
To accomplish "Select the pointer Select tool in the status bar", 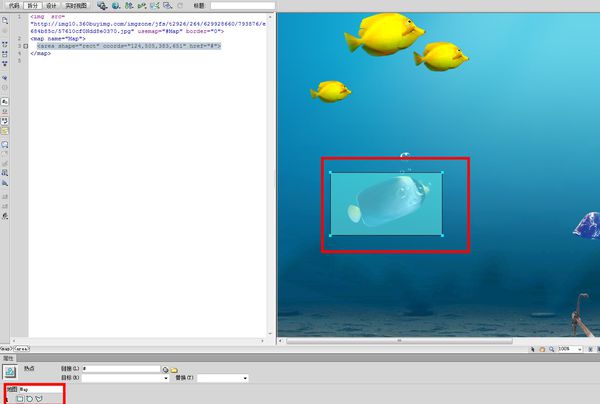I will [x=533, y=349].
